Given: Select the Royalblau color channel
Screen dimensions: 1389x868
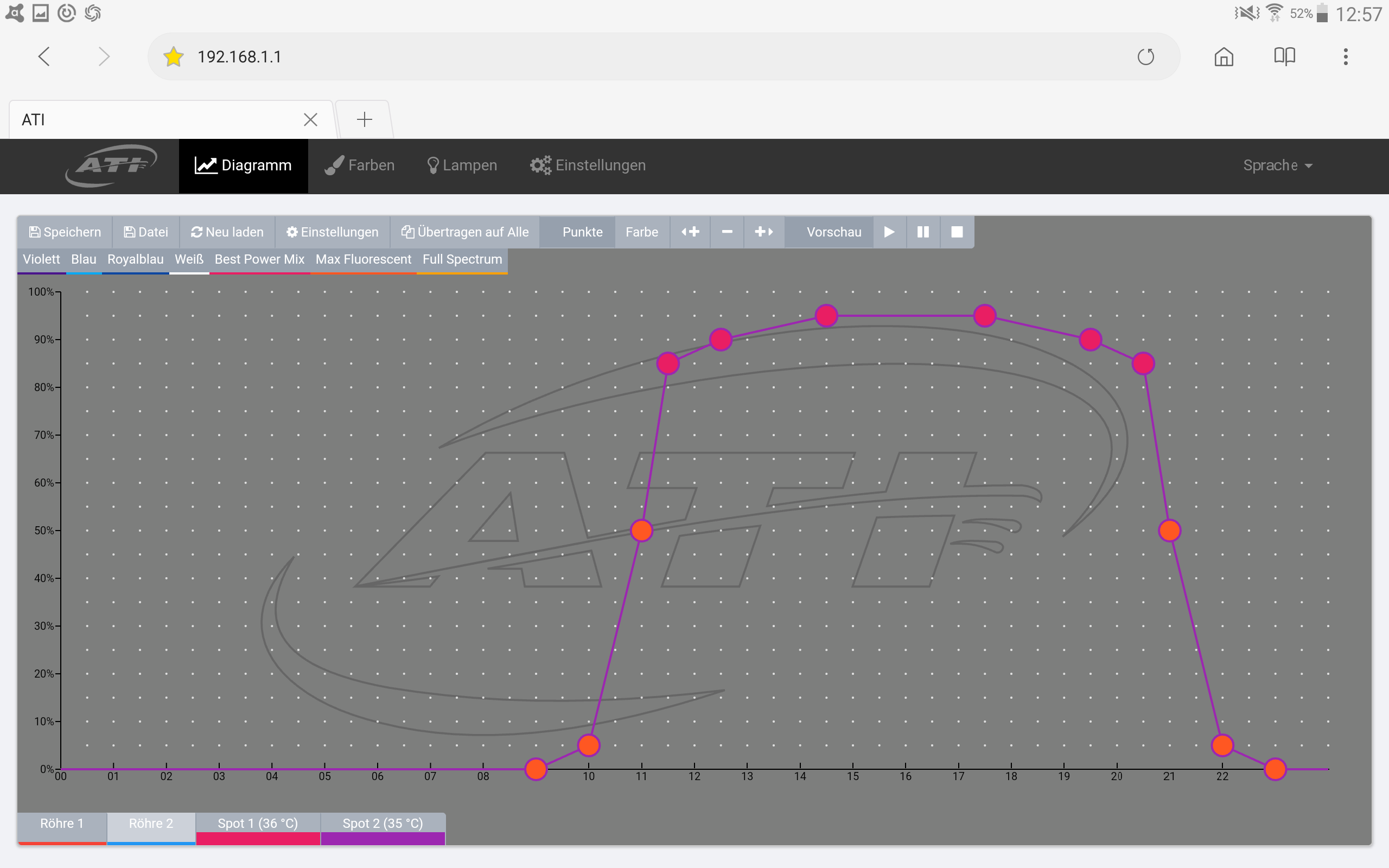Looking at the screenshot, I should (136, 259).
